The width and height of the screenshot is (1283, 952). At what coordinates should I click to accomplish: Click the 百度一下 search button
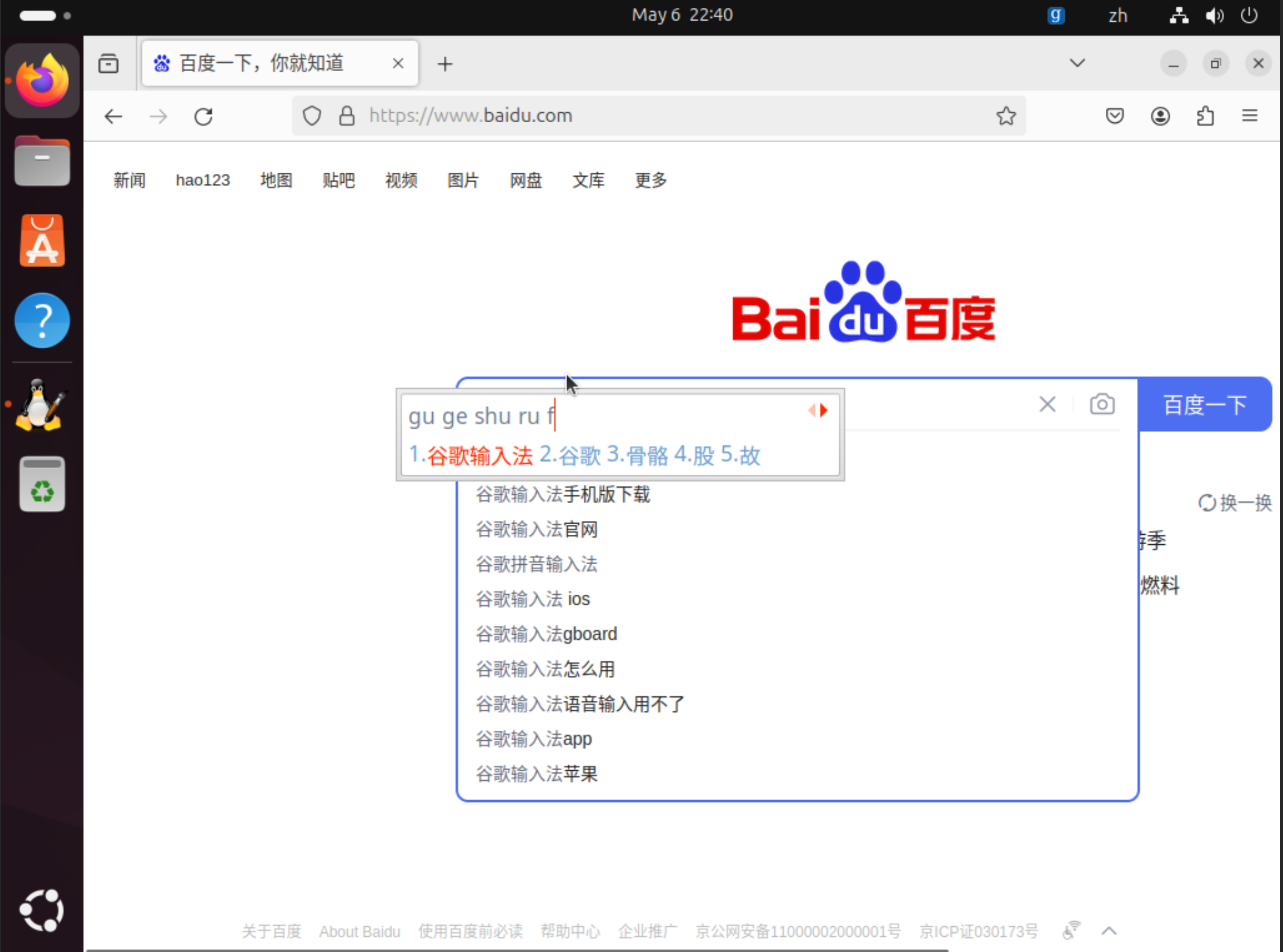click(x=1204, y=405)
